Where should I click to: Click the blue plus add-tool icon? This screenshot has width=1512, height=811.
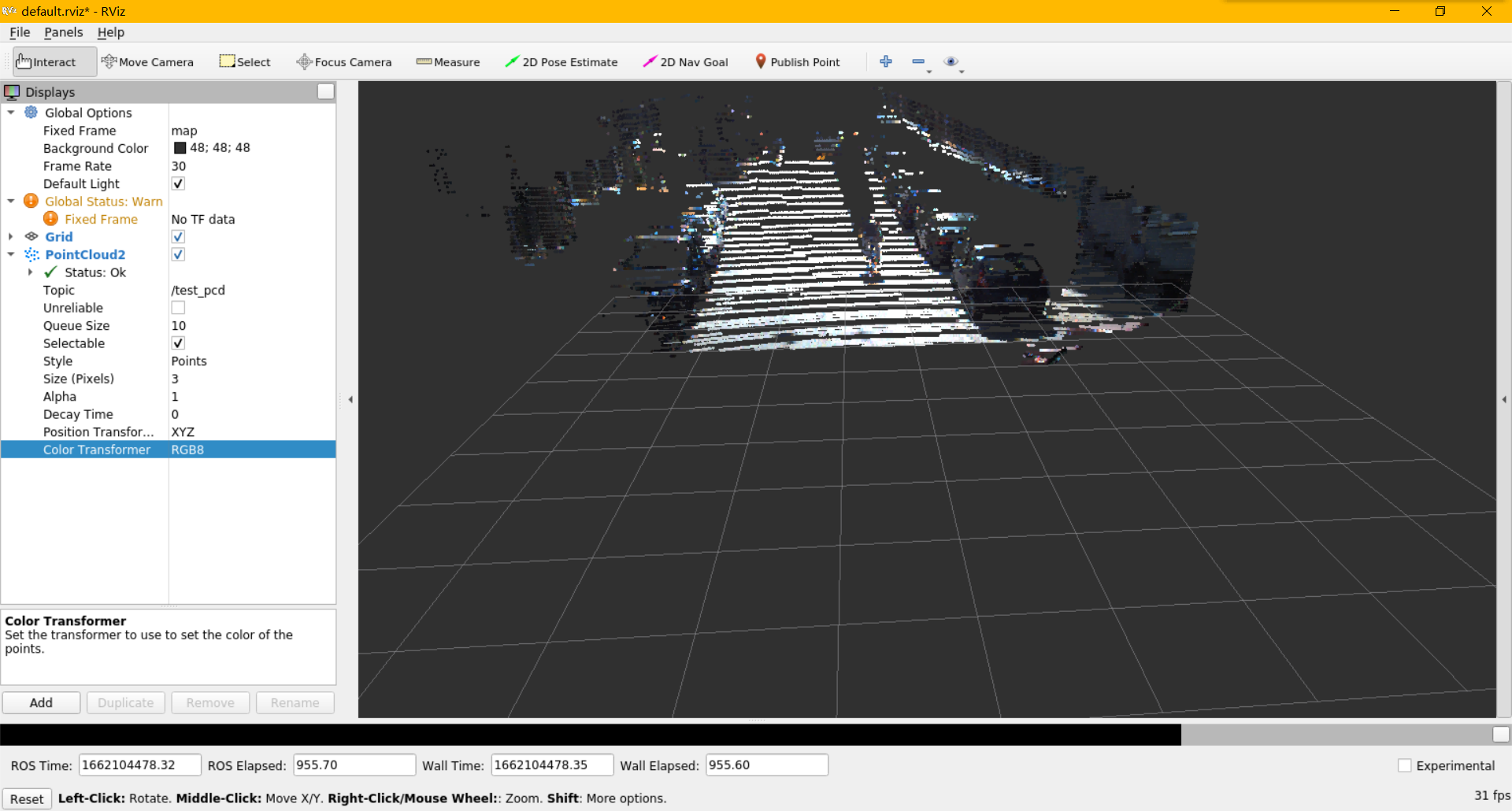[x=886, y=61]
